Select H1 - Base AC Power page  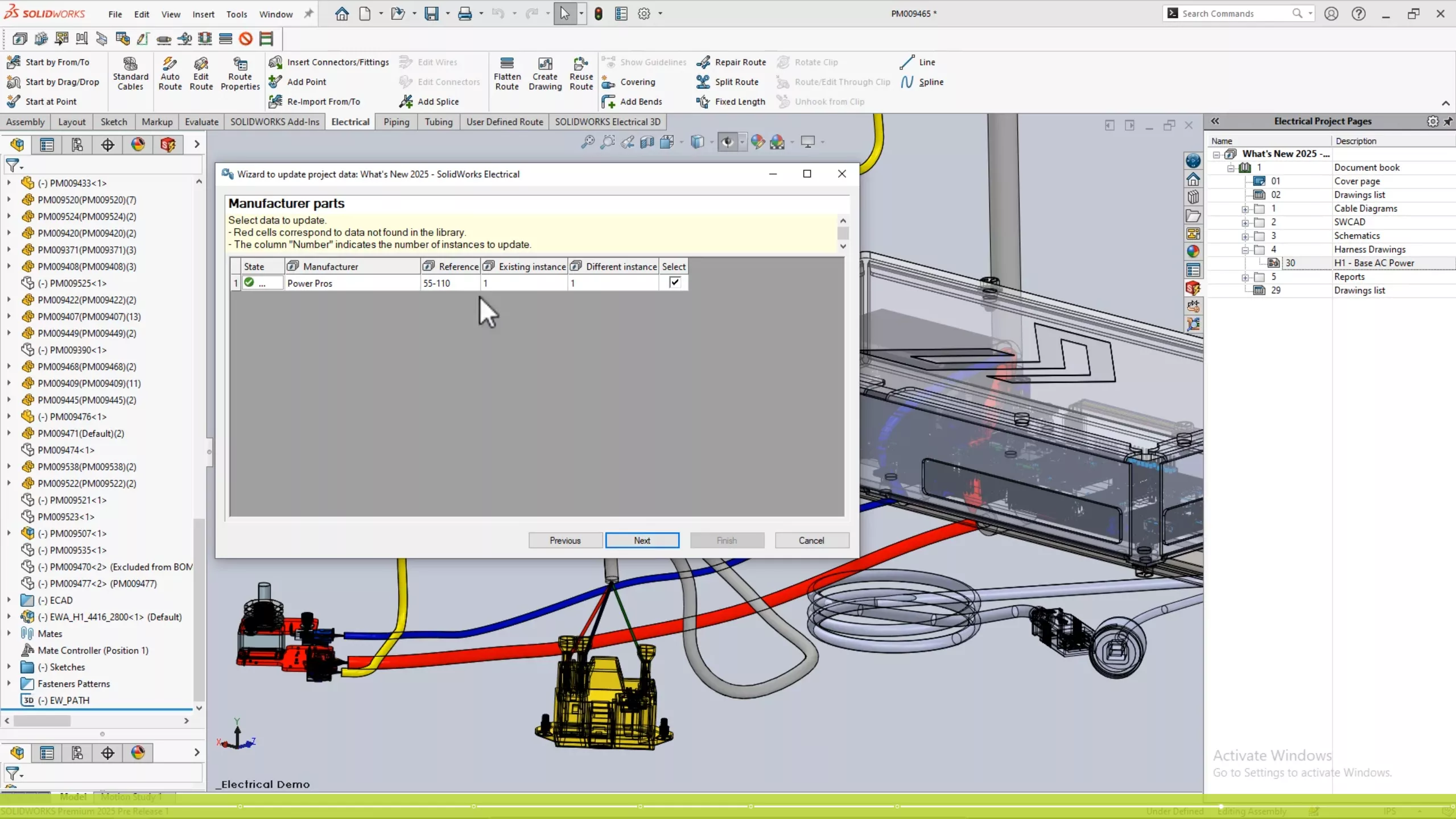point(1373,263)
